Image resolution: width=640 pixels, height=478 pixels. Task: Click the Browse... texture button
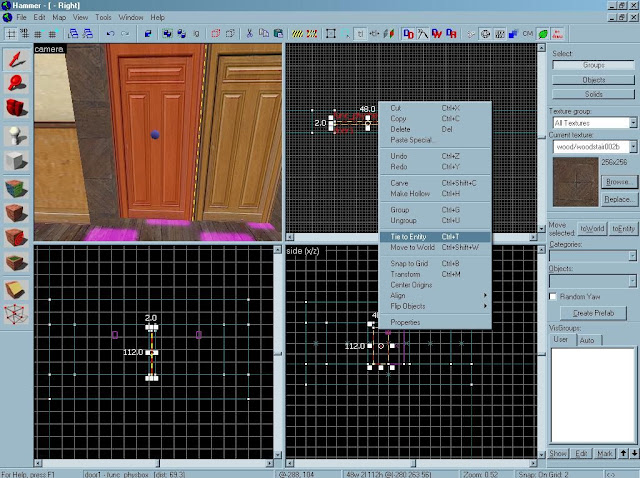pos(619,181)
